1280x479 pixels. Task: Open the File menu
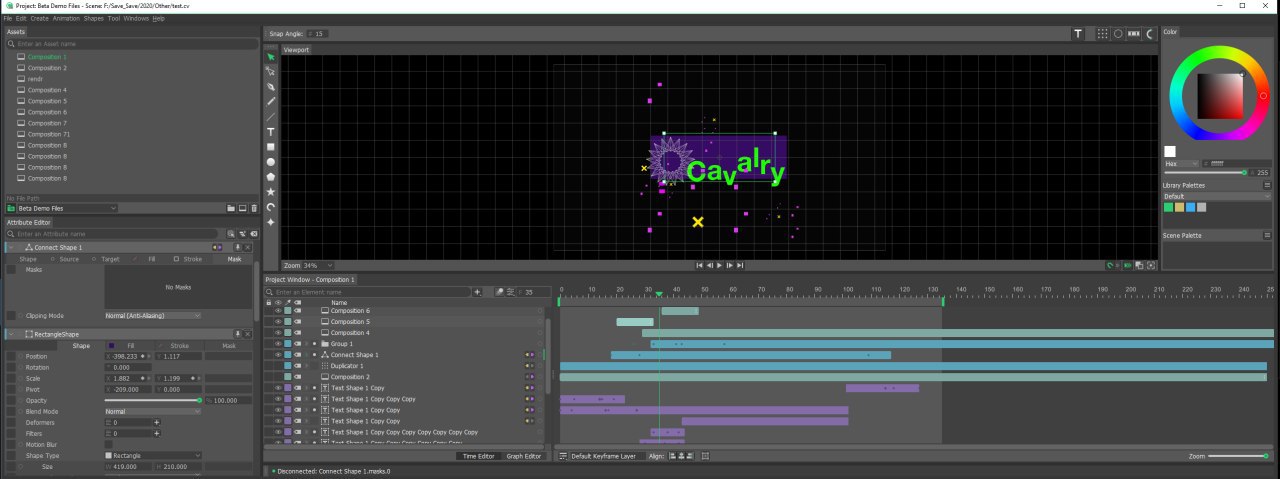(x=8, y=18)
